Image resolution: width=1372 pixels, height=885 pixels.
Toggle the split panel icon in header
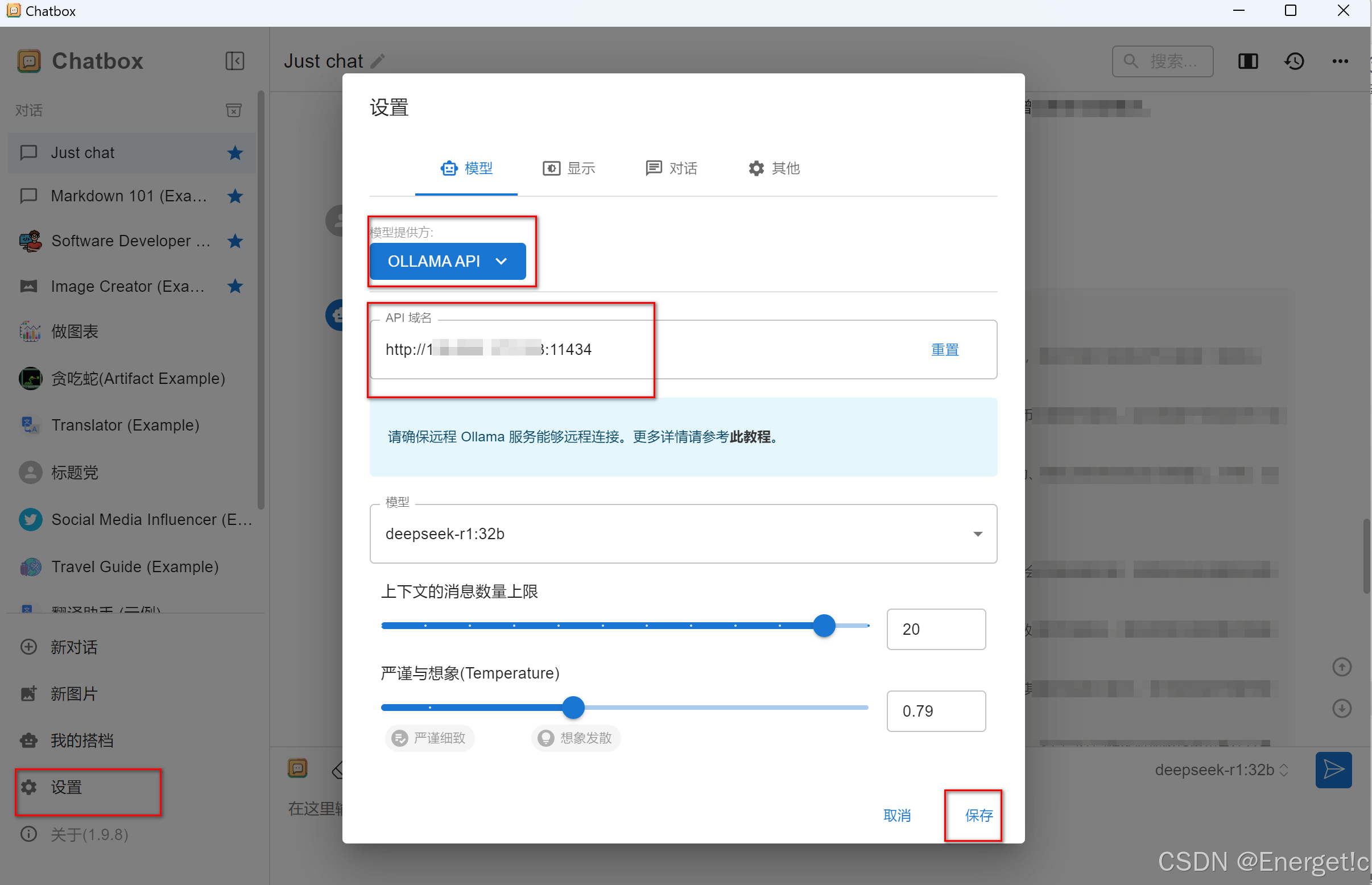pos(1247,61)
